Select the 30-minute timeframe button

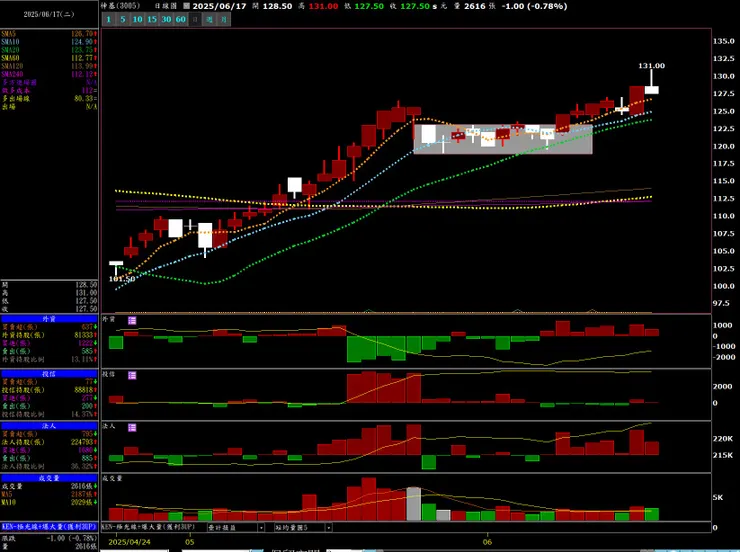pos(166,19)
